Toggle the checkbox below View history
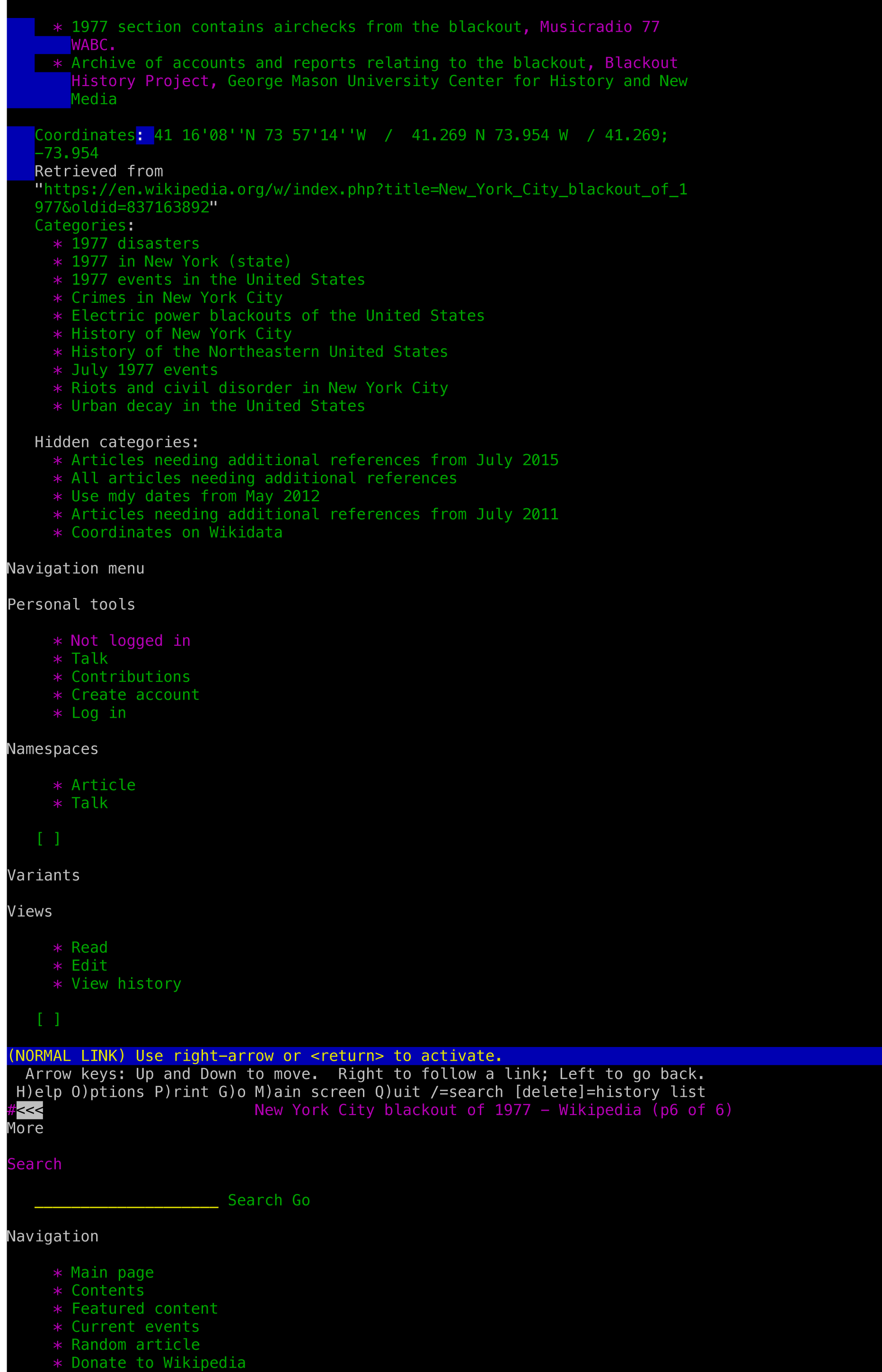Viewport: 882px width, 1372px height. click(48, 1019)
